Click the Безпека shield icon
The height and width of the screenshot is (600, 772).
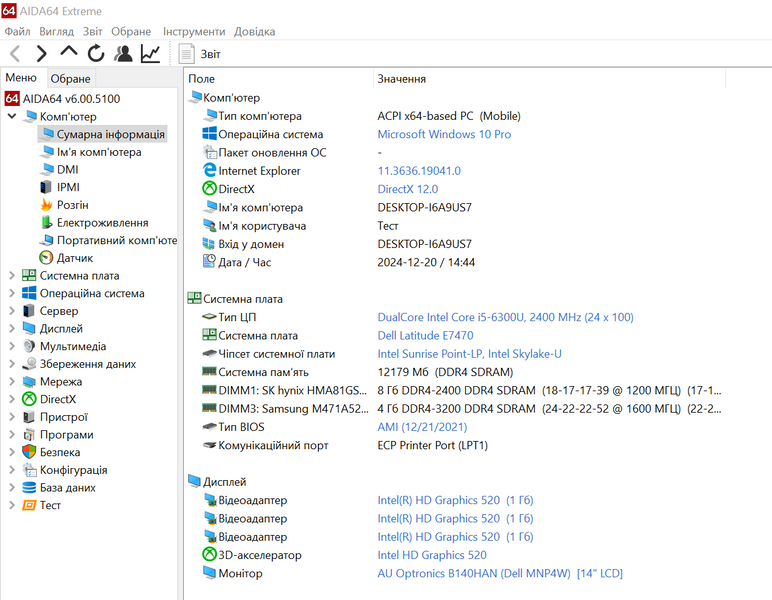29,452
